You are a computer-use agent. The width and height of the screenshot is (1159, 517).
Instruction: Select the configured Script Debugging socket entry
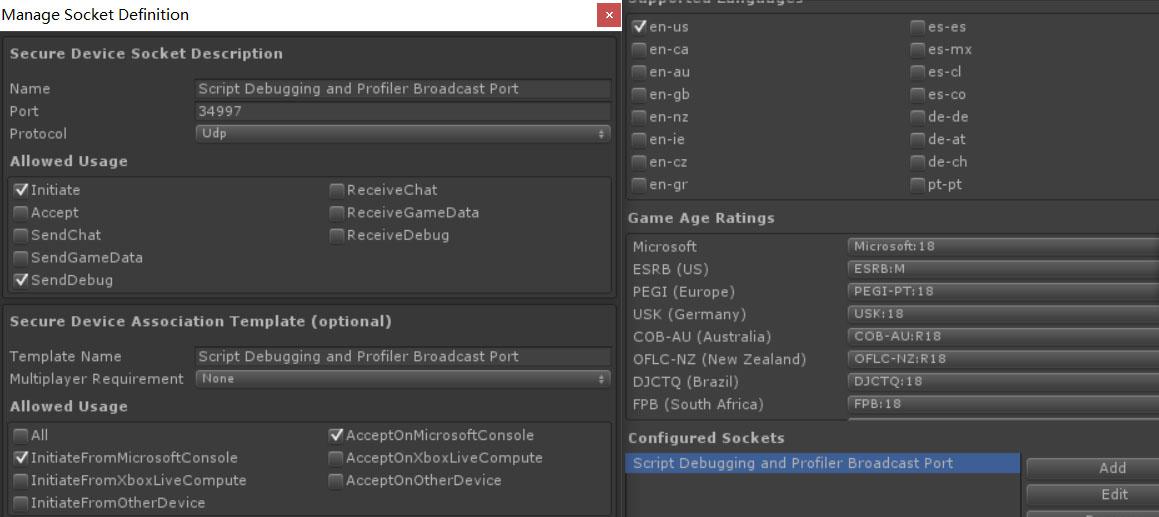click(x=823, y=464)
